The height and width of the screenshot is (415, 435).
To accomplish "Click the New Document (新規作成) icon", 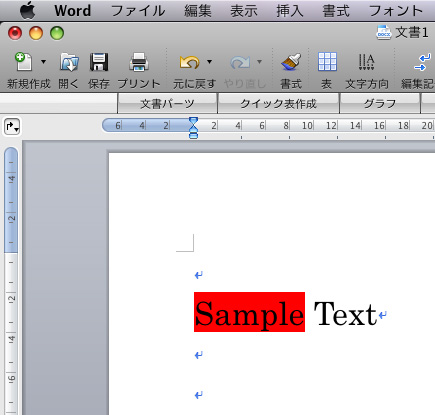I will 23,62.
